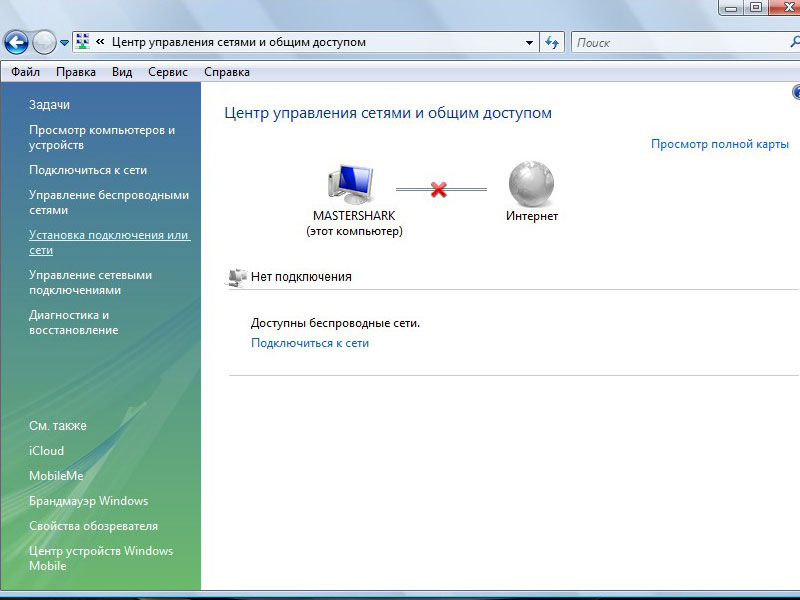The width and height of the screenshot is (800, 600).
Task: Click the search magnifier icon
Action: tap(795, 42)
